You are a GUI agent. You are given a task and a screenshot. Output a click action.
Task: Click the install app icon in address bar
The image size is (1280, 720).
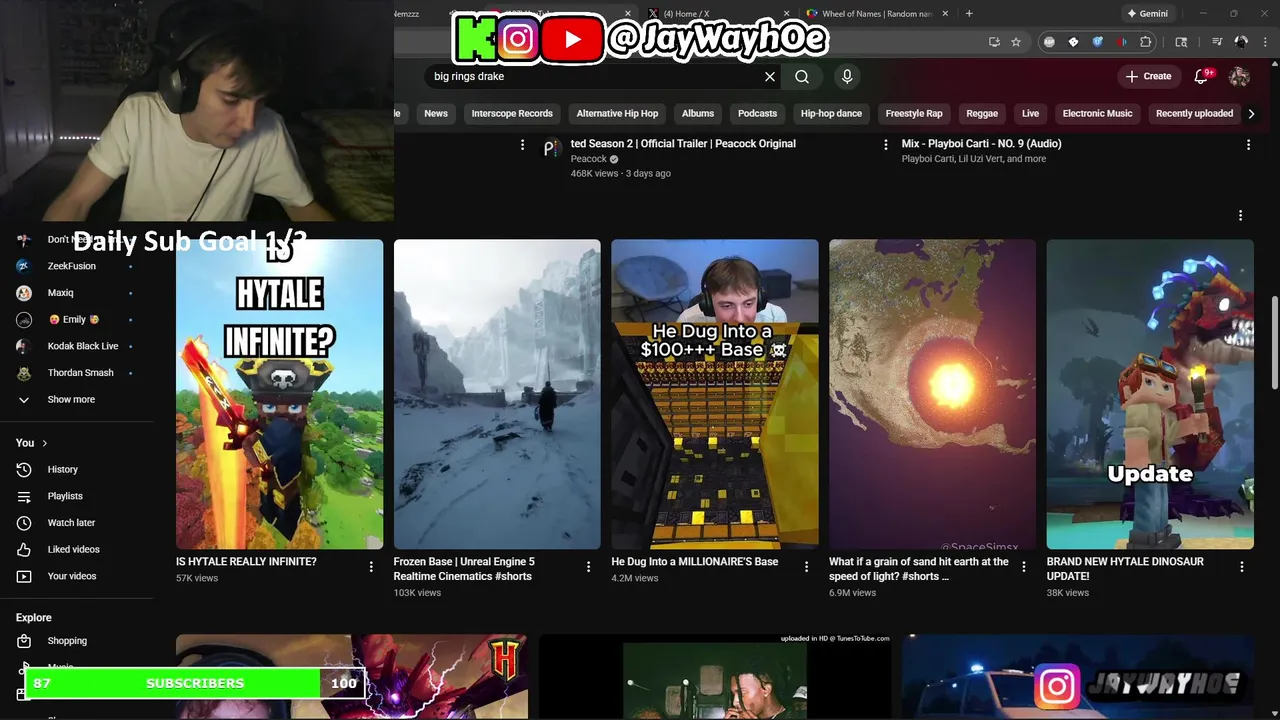994,42
